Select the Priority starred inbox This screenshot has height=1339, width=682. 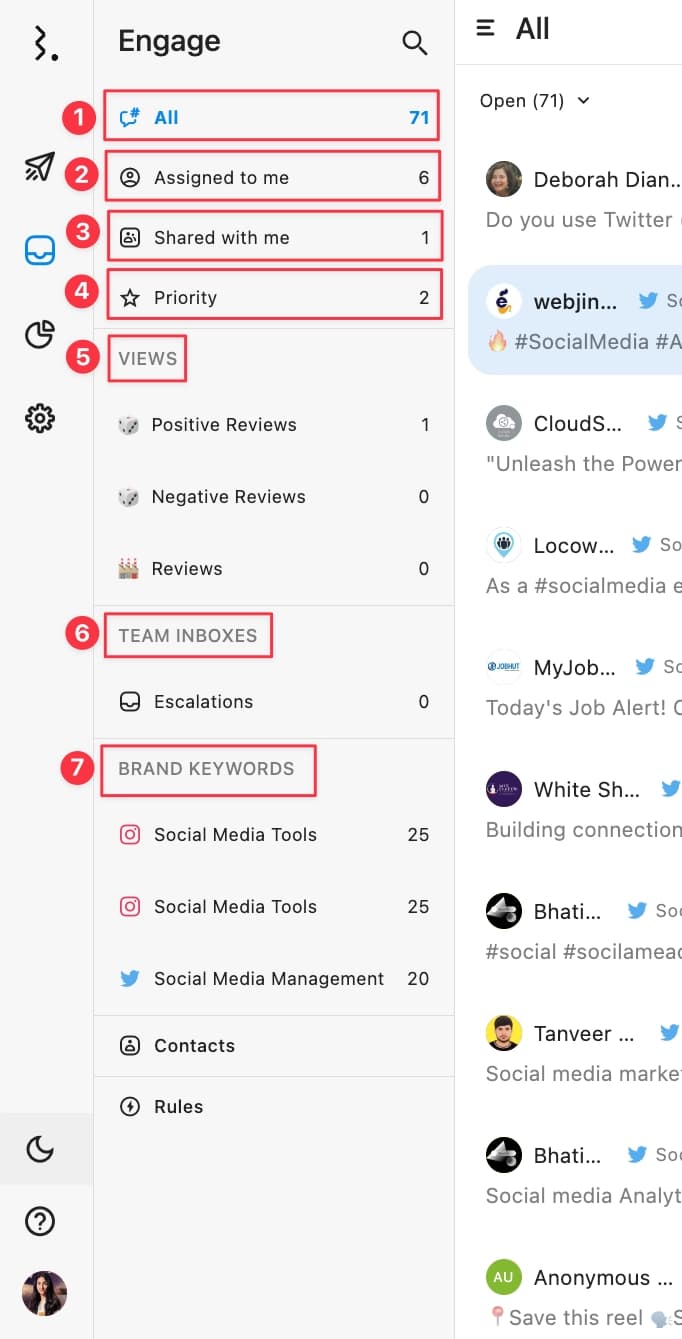point(272,298)
